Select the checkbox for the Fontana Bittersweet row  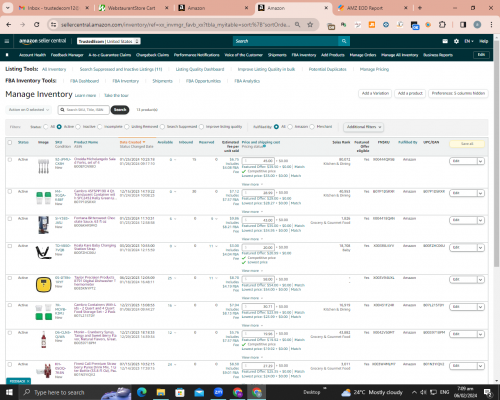click(10, 219)
